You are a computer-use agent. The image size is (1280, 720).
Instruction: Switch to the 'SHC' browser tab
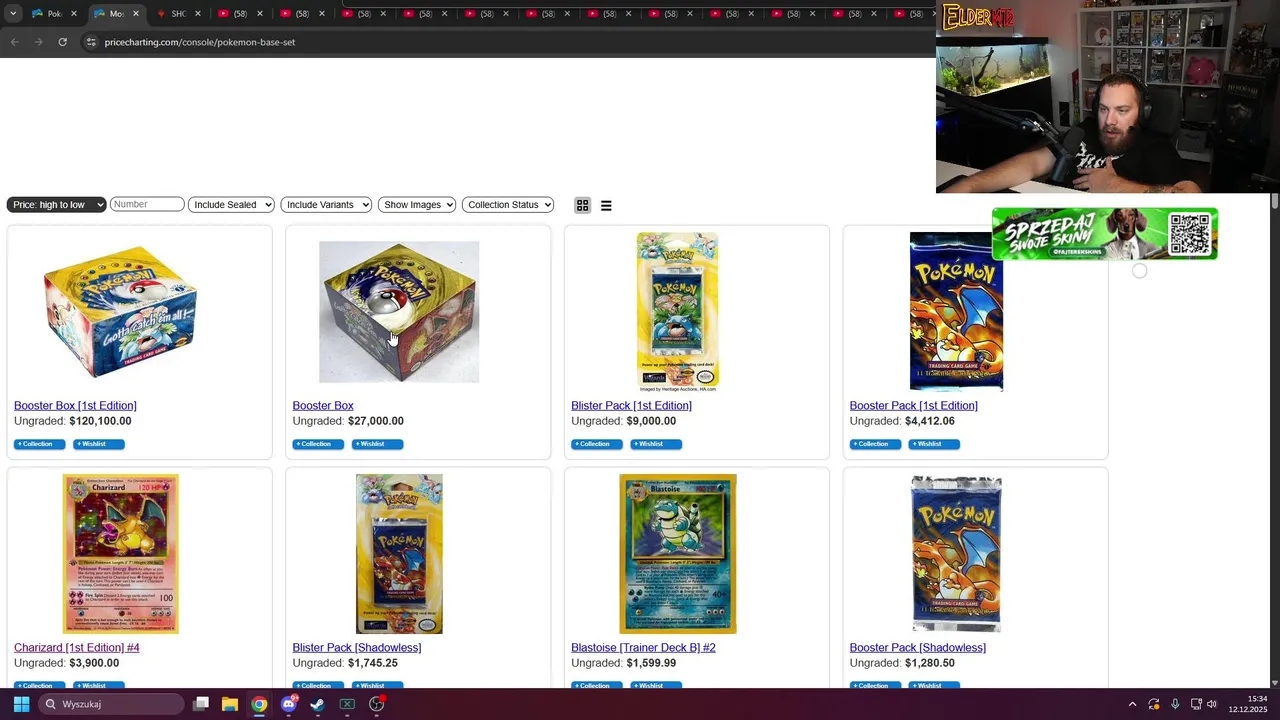[x=178, y=14]
